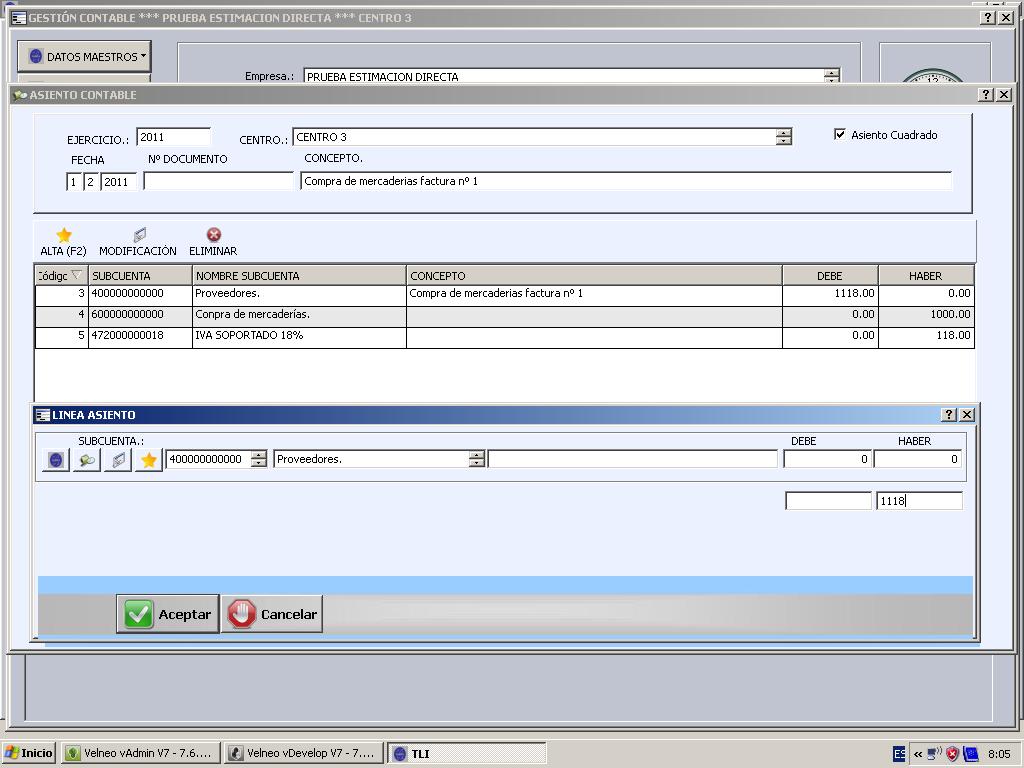This screenshot has height=768, width=1024.
Task: Click the 600000000000 subcuenta cell
Action: [140, 315]
